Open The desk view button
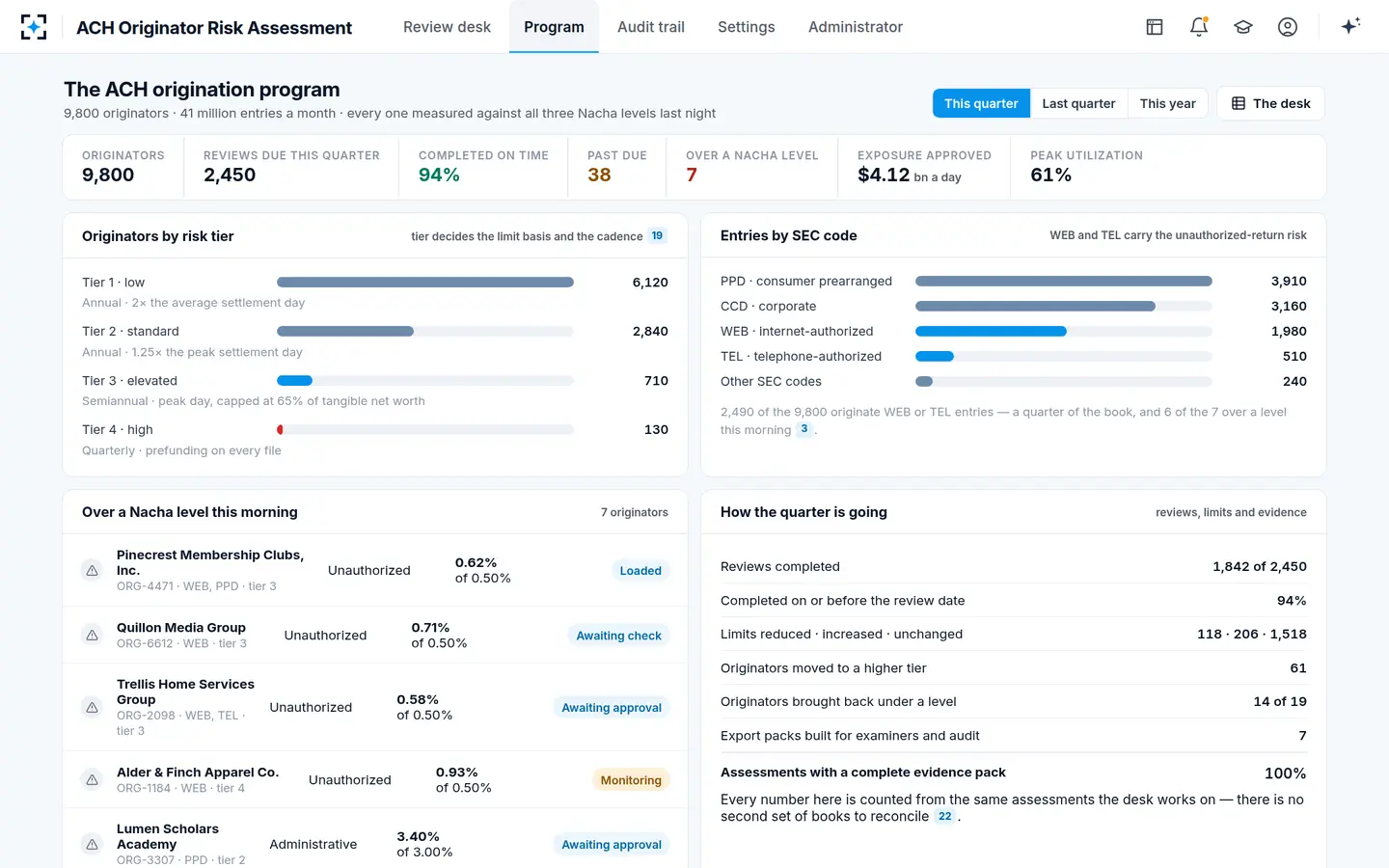The height and width of the screenshot is (868, 1389). [1270, 103]
